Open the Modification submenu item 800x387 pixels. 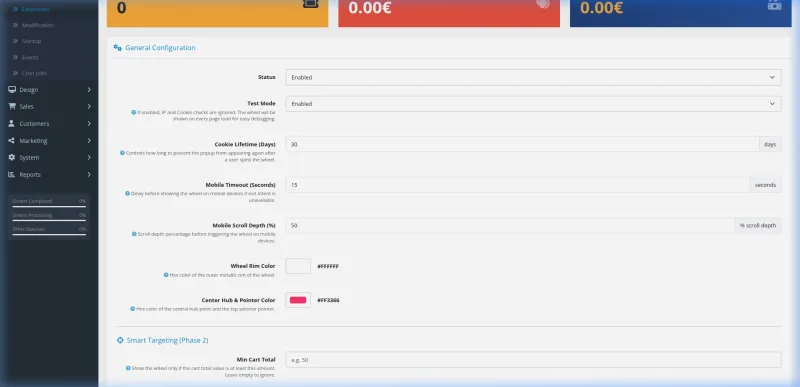tap(37, 25)
